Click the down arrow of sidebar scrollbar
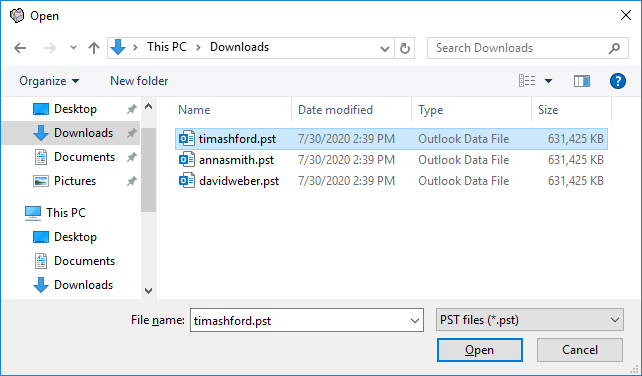This screenshot has height=376, width=642. point(149,290)
